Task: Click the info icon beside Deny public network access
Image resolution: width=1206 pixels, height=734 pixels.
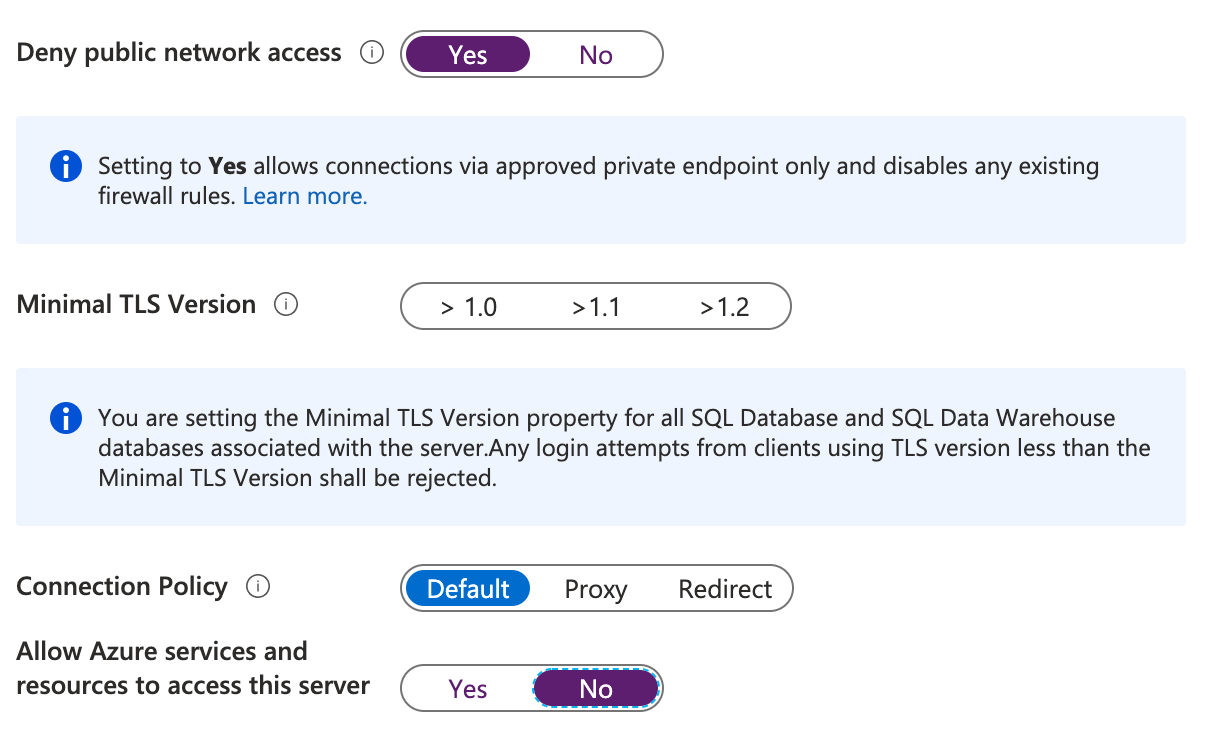Action: tap(371, 53)
